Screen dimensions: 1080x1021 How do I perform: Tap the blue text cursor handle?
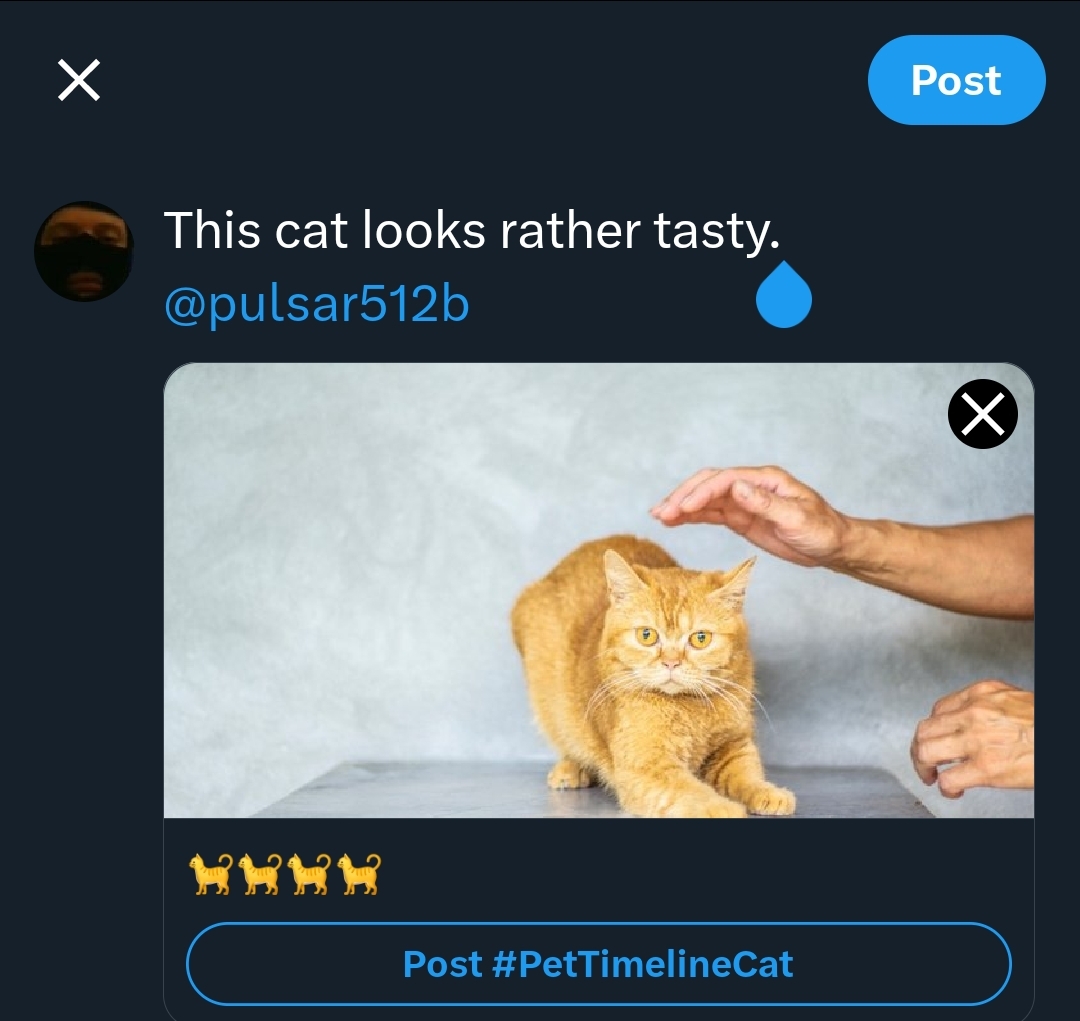[x=783, y=297]
